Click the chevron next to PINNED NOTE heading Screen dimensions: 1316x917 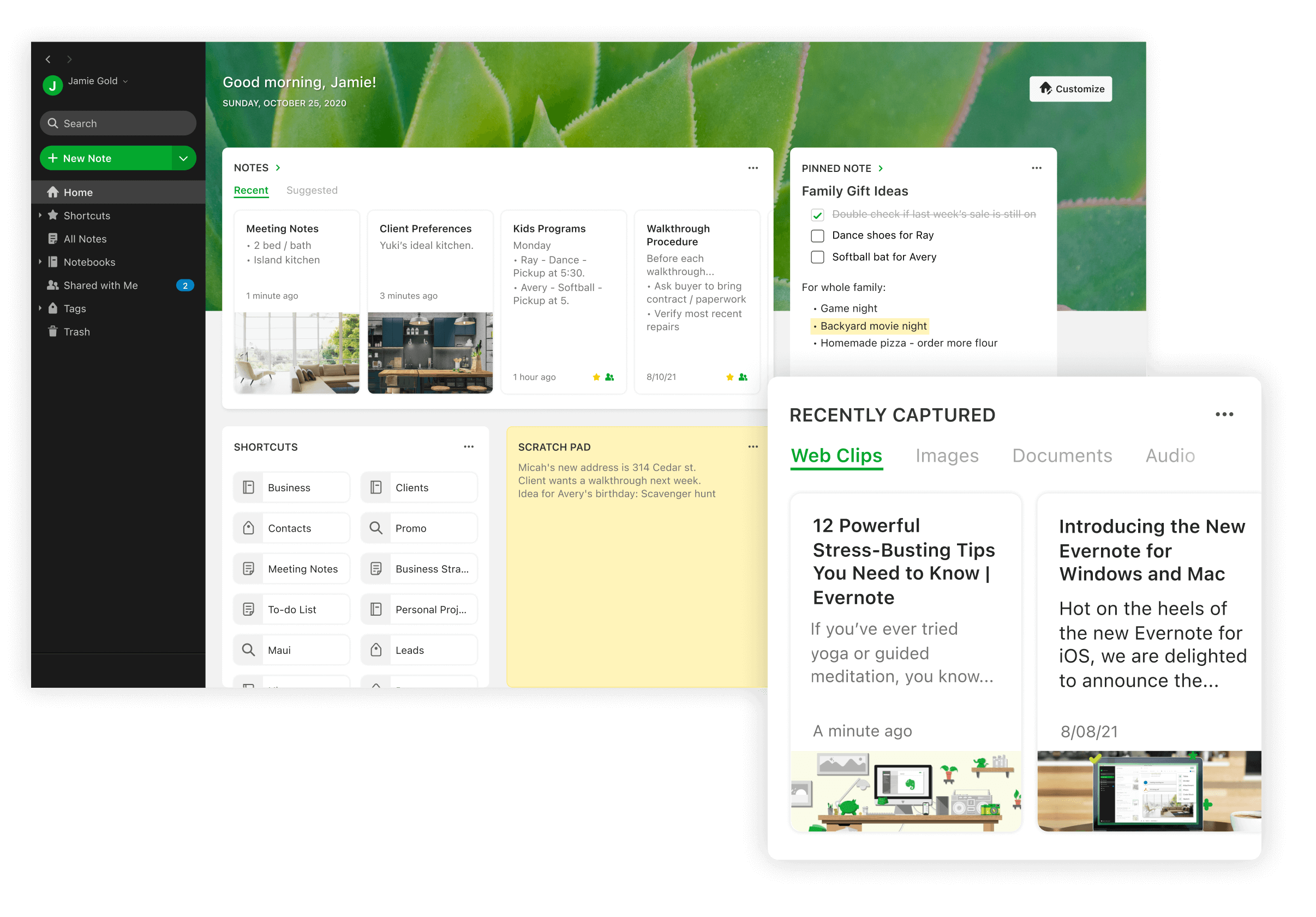[881, 168]
